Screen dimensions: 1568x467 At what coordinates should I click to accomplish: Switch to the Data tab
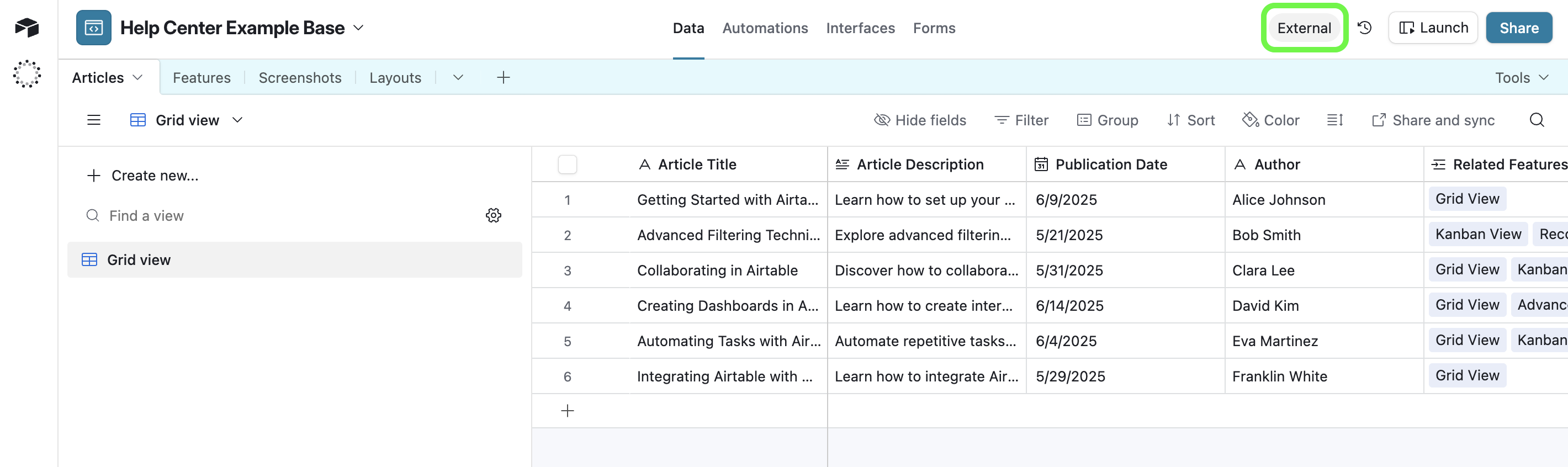(688, 28)
